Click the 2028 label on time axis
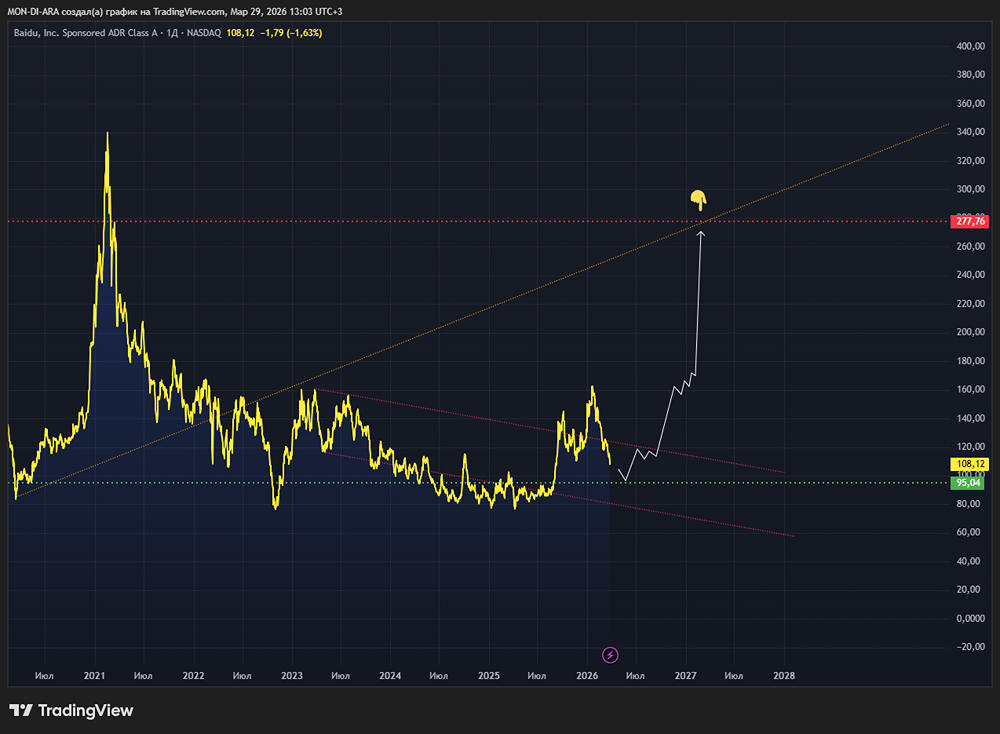Viewport: 1000px width, 734px height. [x=784, y=676]
